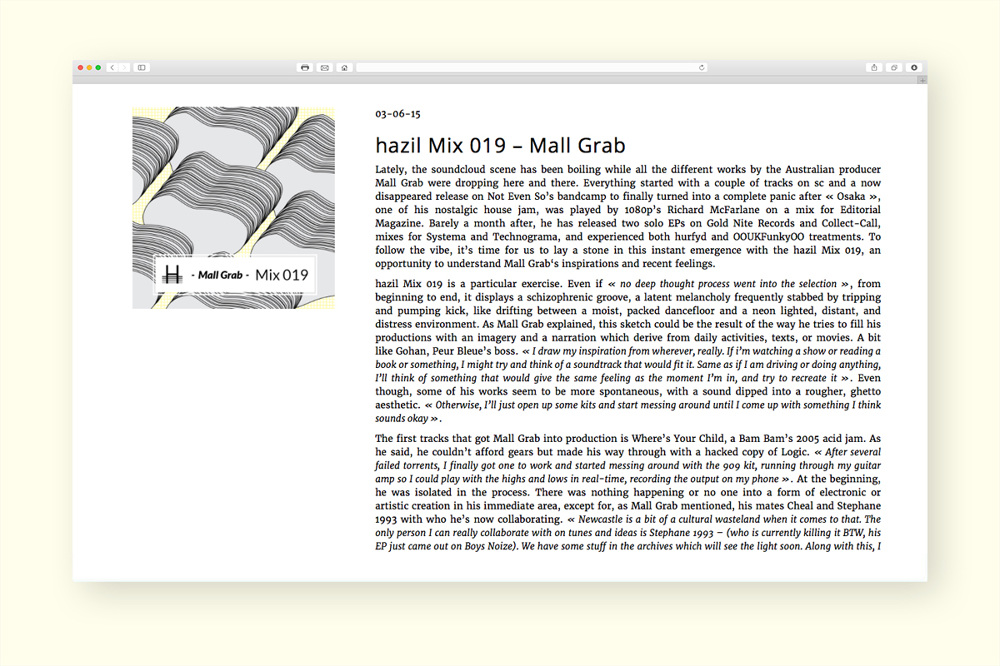
Task: Click the 03-06-15 post date
Action: (398, 114)
